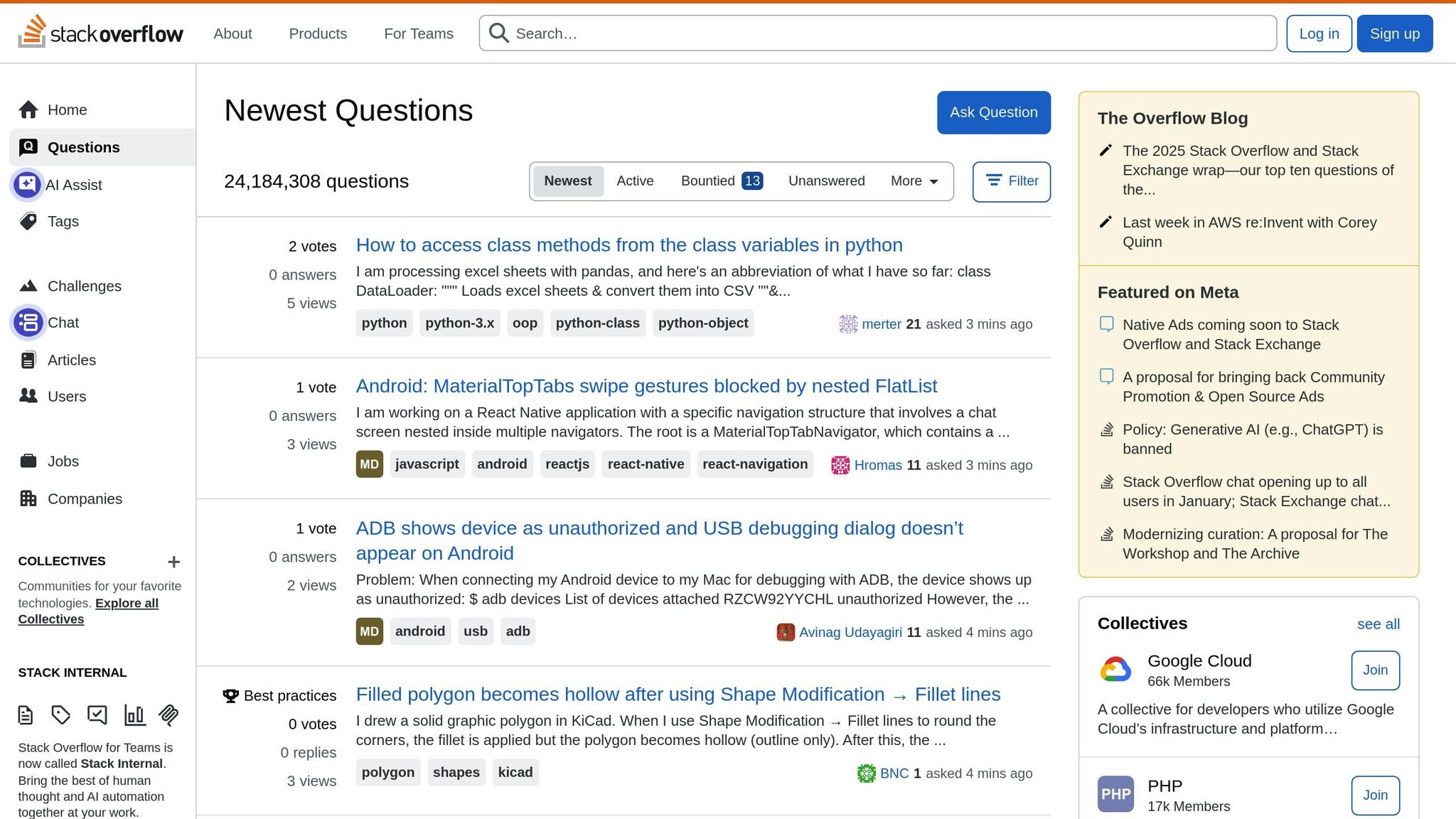Image resolution: width=1456 pixels, height=819 pixels.
Task: Activate the Bountied questions filter
Action: [x=707, y=181]
